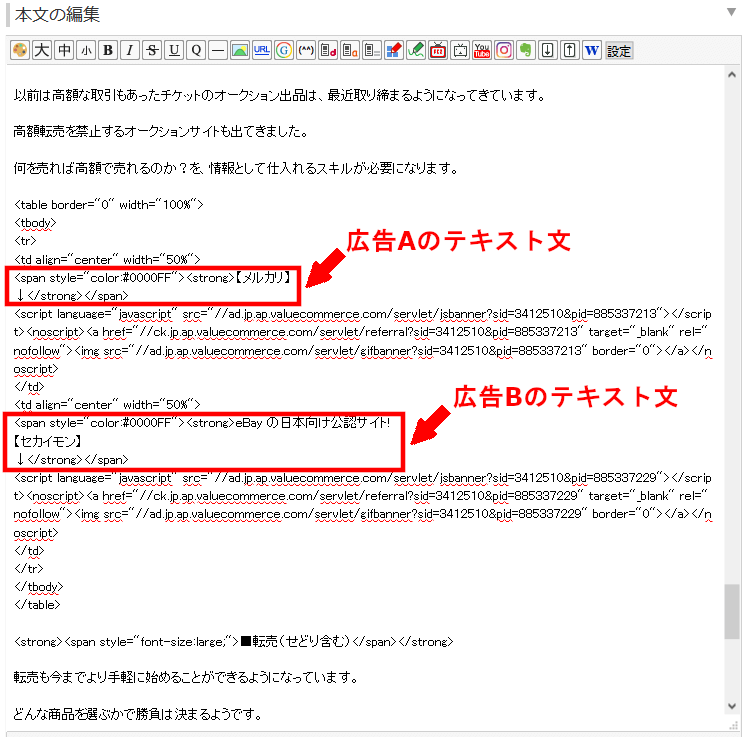747x737 pixels.
Task: Insert a blockquote with Q button
Action: tap(196, 50)
